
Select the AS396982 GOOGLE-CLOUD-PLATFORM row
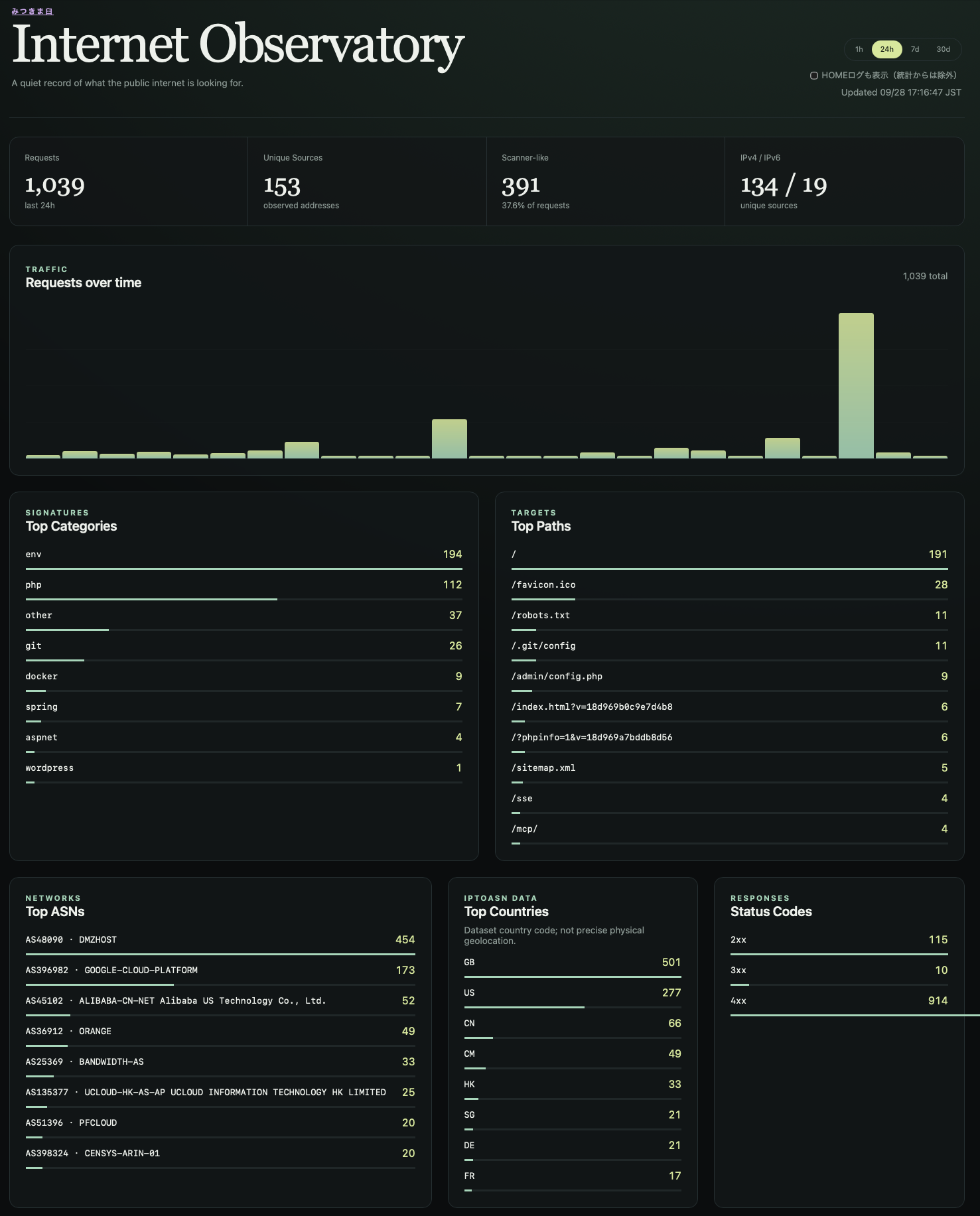tap(220, 975)
